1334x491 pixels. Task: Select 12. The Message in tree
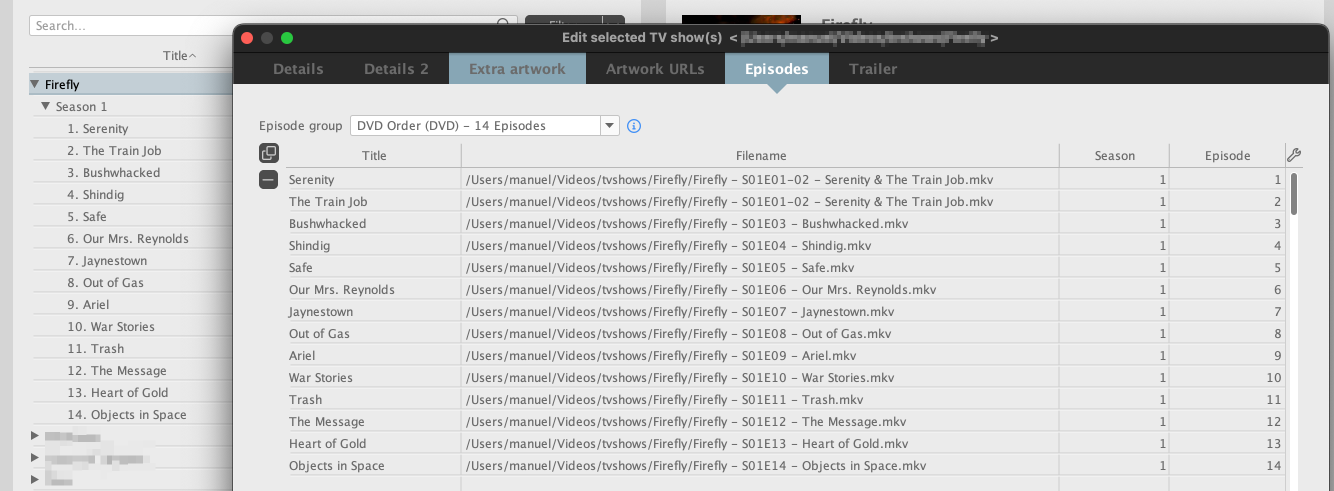pyautogui.click(x=117, y=371)
